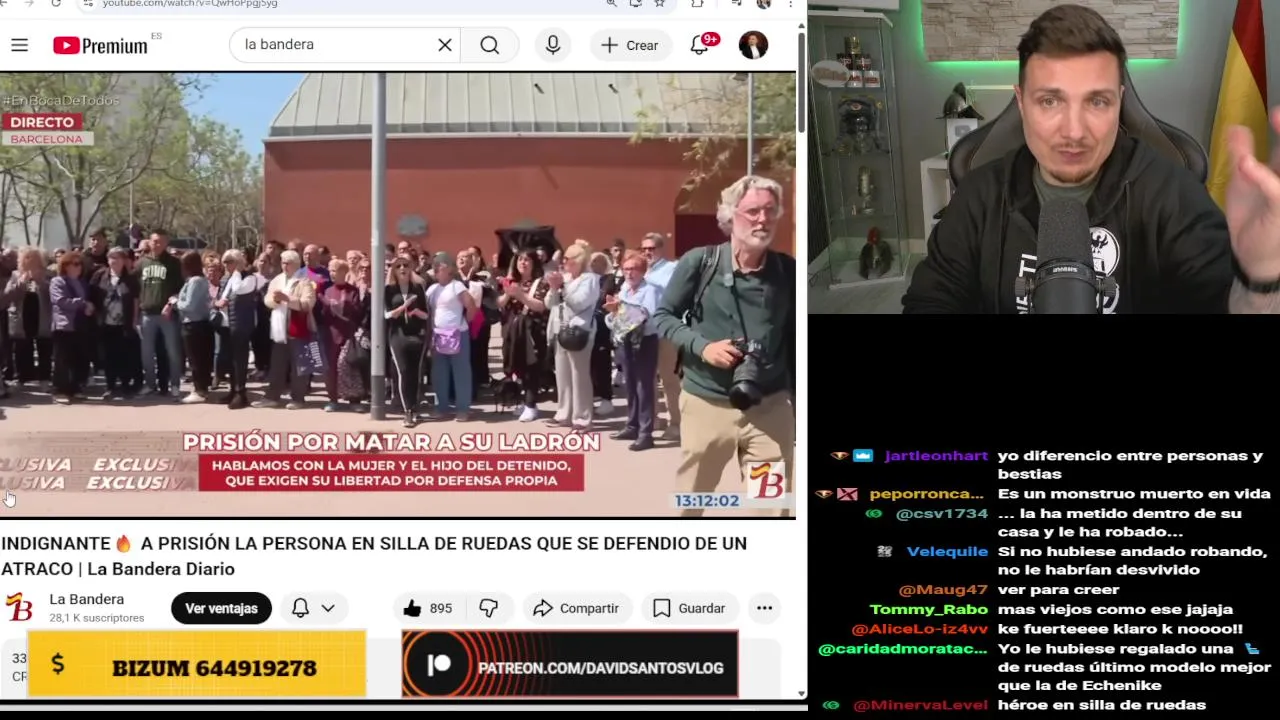Select chat username 'peporronca...'
1280x720 pixels.
(927, 494)
